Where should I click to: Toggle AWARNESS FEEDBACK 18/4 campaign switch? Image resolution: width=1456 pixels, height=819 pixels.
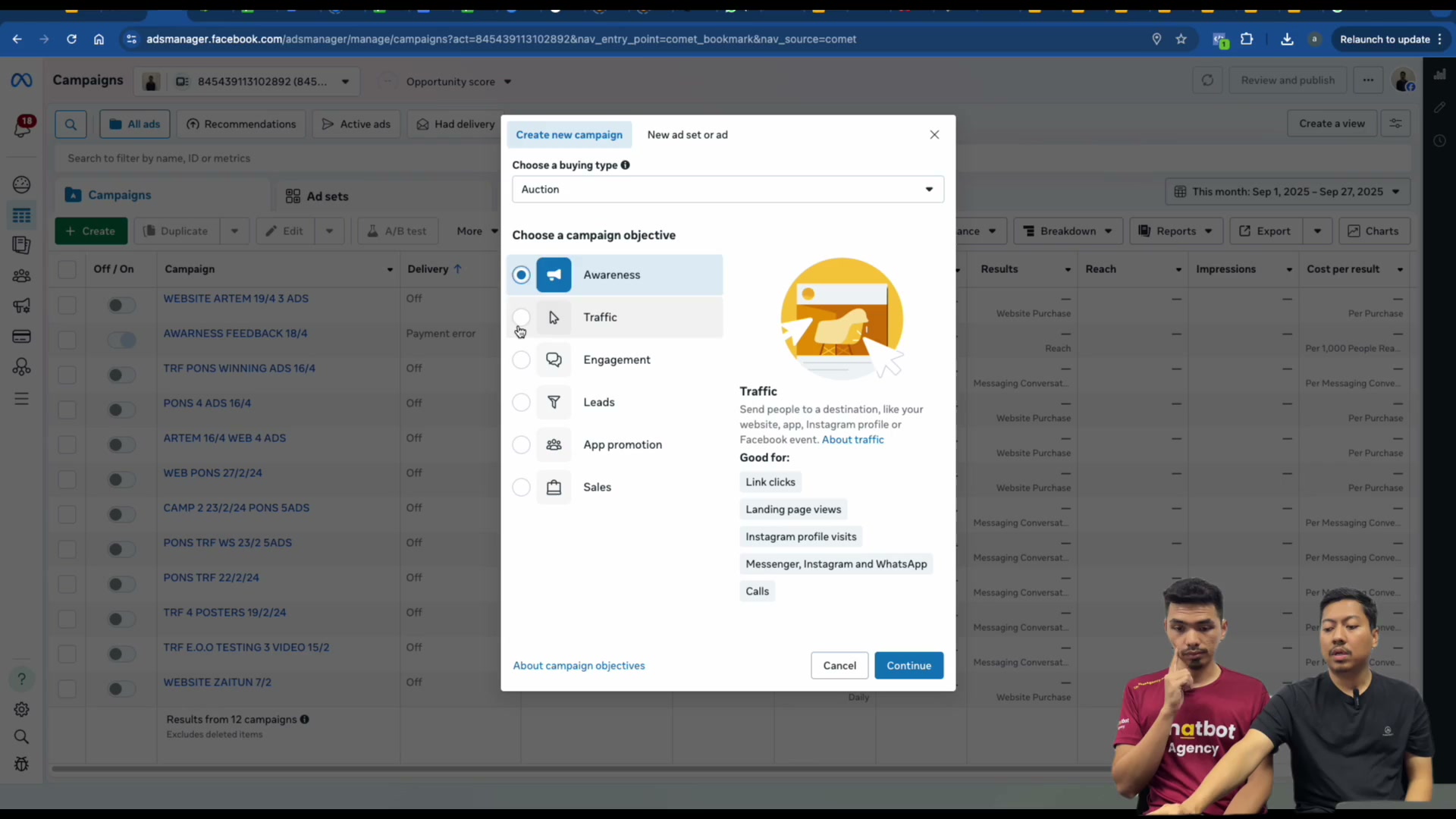point(121,340)
